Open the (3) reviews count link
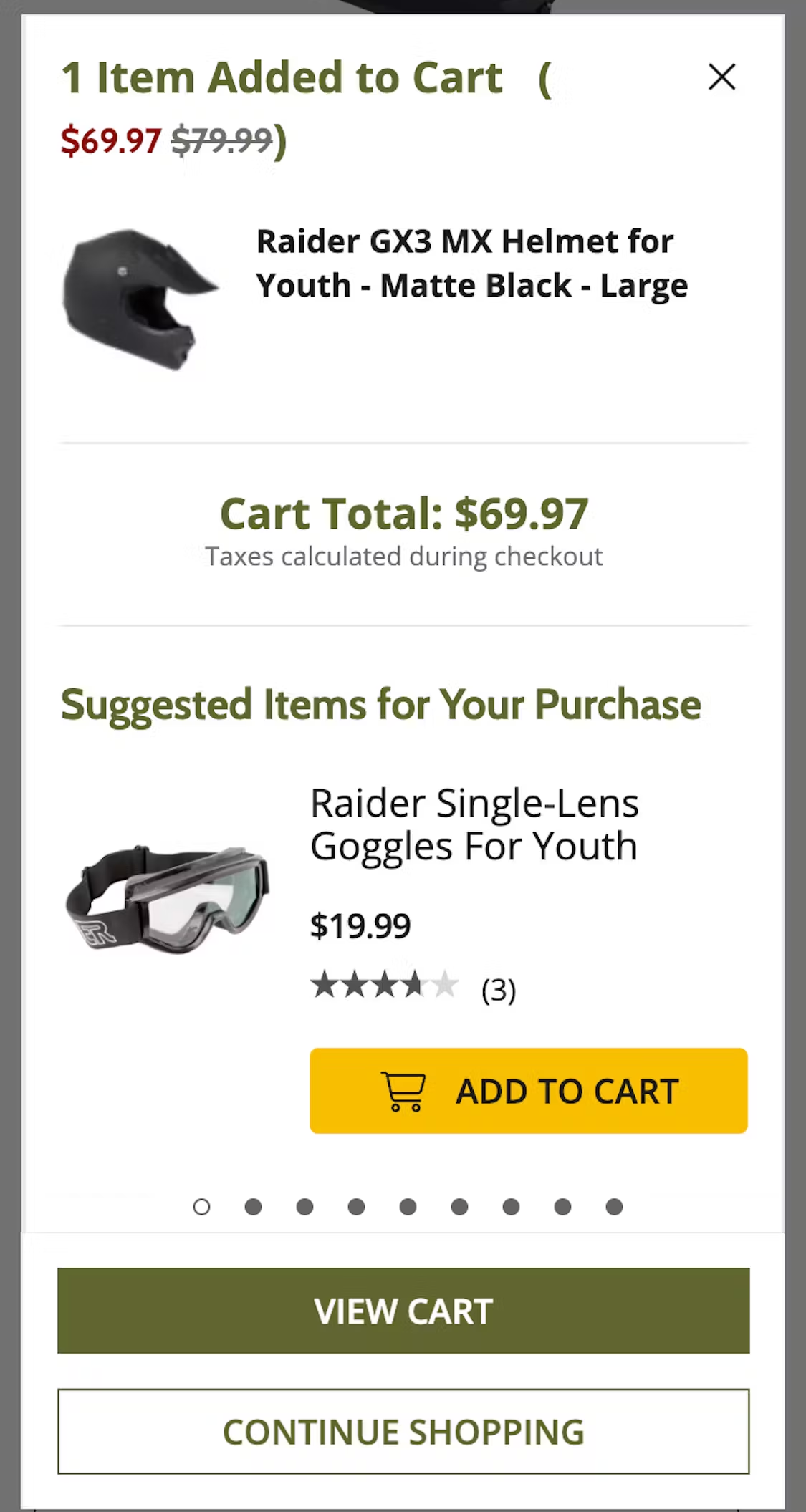This screenshot has height=1512, width=806. [x=499, y=990]
